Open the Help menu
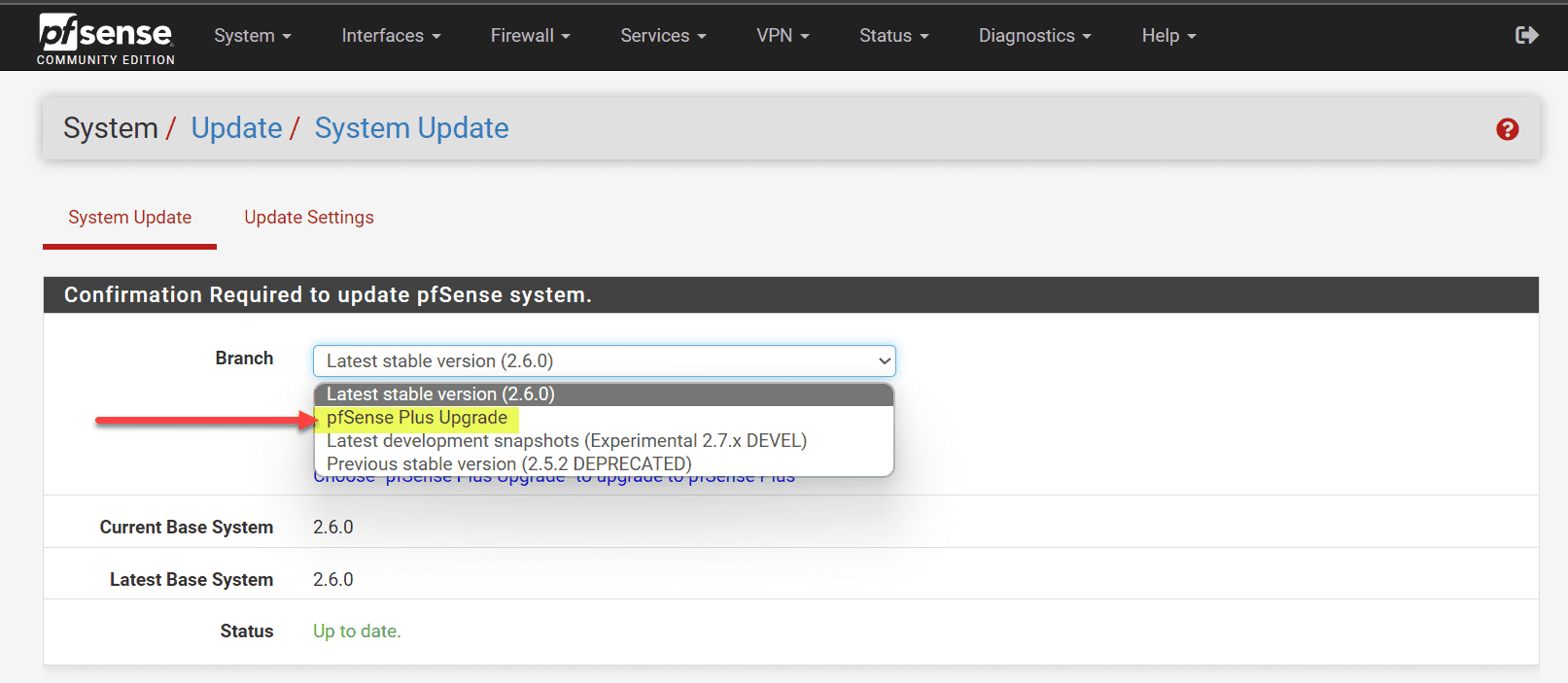 click(x=1168, y=36)
